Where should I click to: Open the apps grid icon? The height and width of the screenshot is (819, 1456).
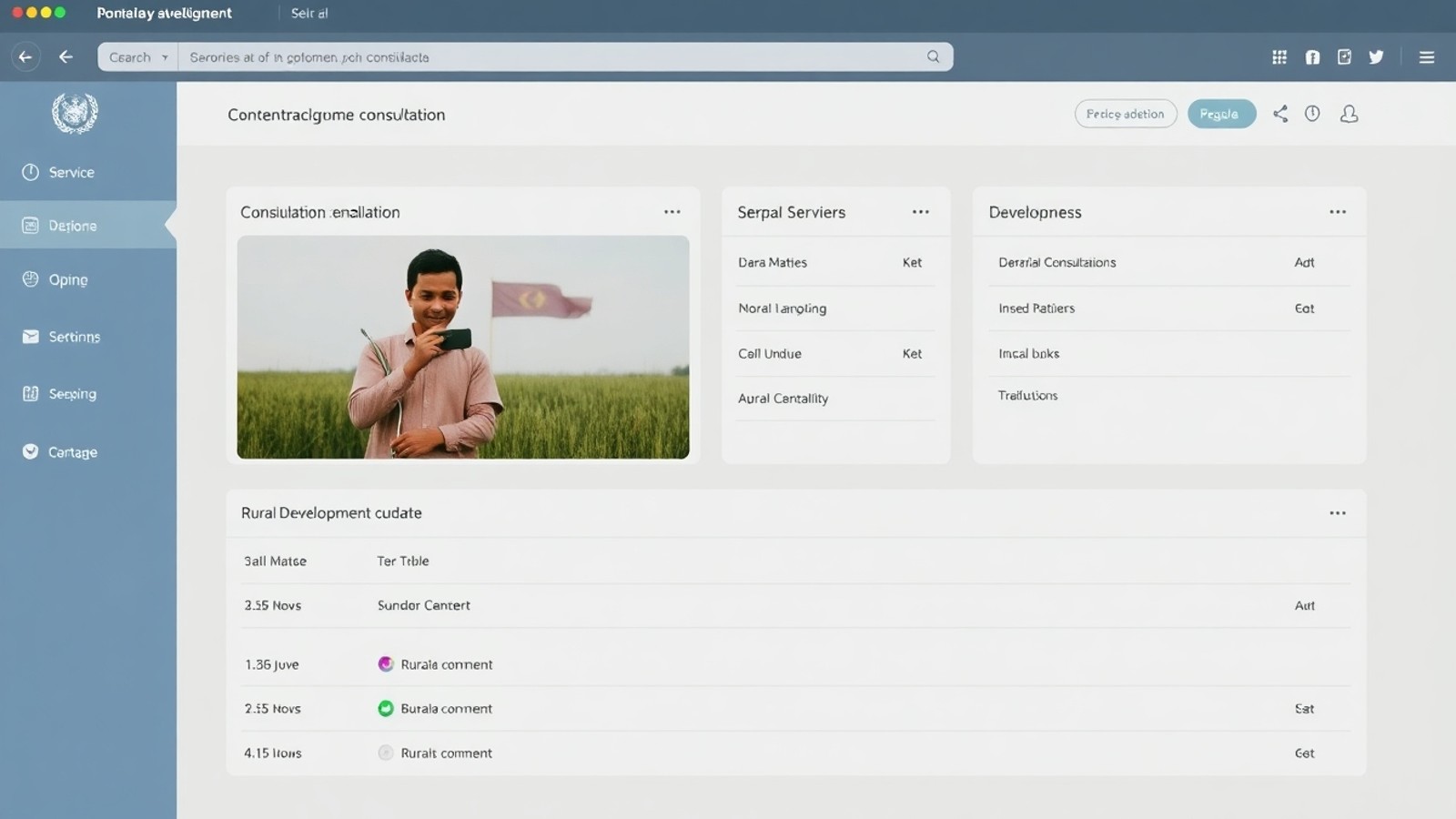[x=1279, y=56]
